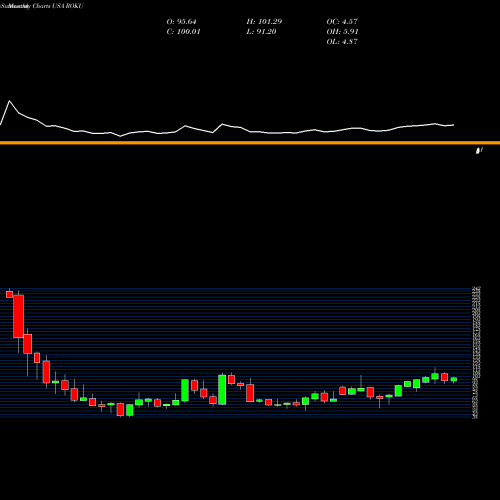Image resolution: width=500 pixels, height=500 pixels.
Task: Select the high price value H: 101.29
Action: pos(264,22)
